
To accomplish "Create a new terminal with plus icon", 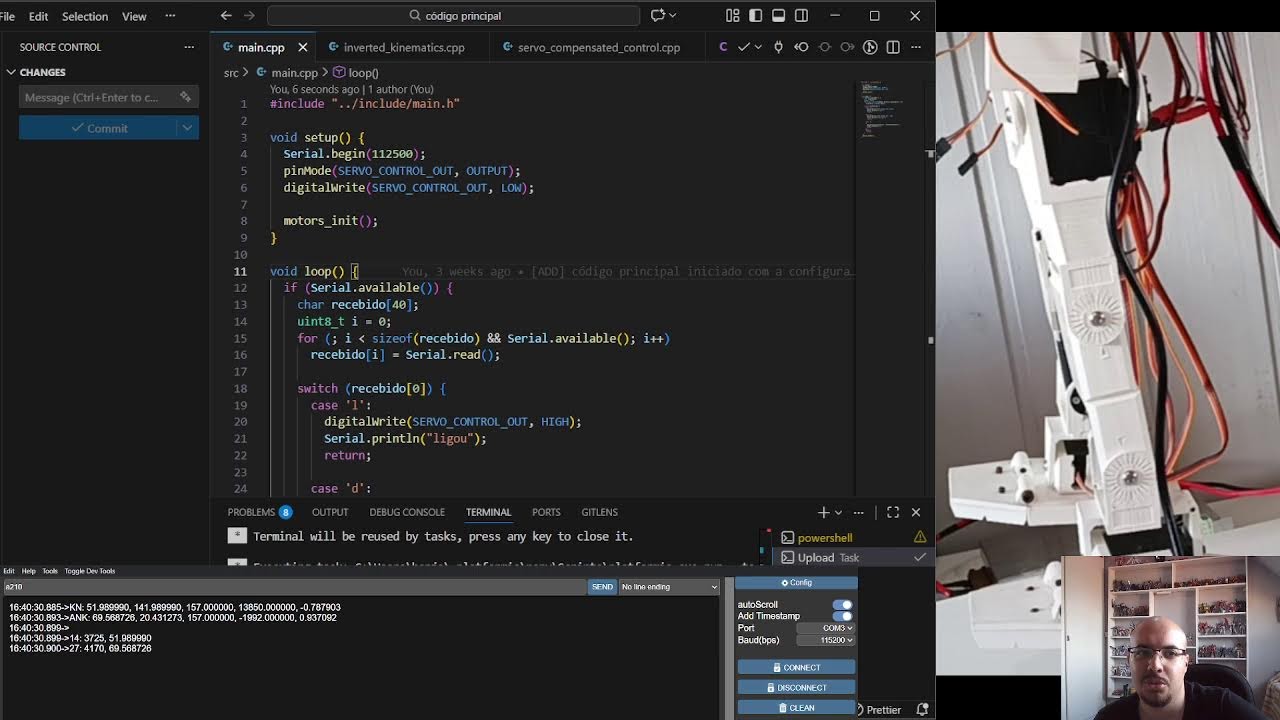I will tap(823, 512).
